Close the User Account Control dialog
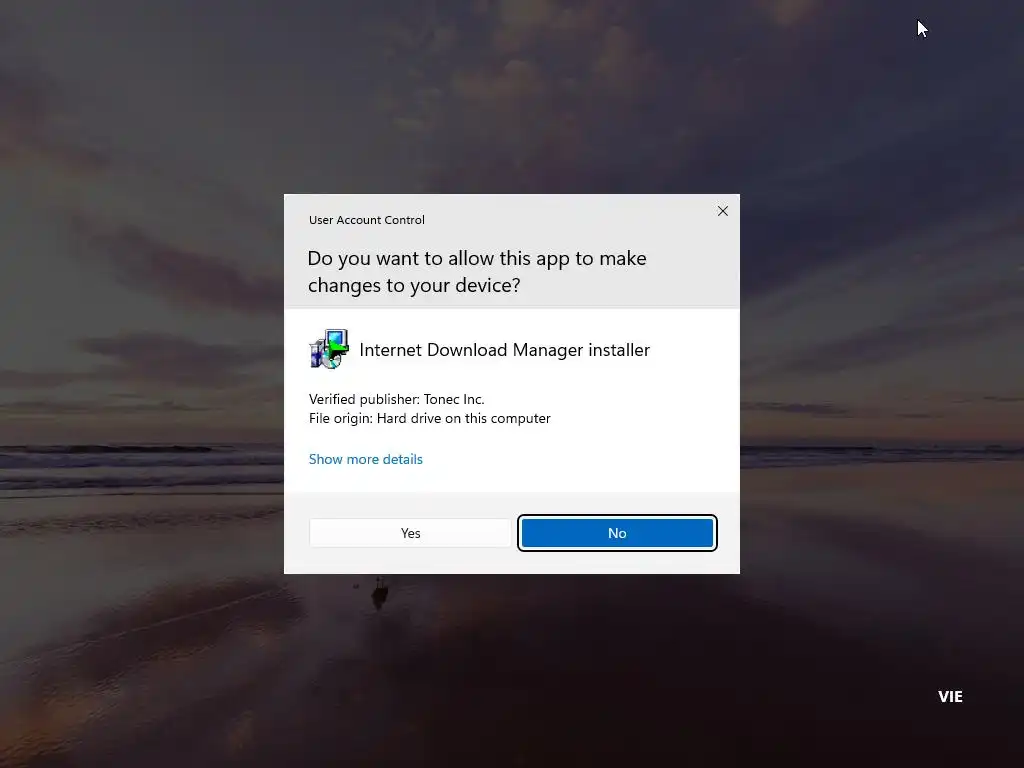Viewport: 1024px width, 768px height. pyautogui.click(x=722, y=211)
